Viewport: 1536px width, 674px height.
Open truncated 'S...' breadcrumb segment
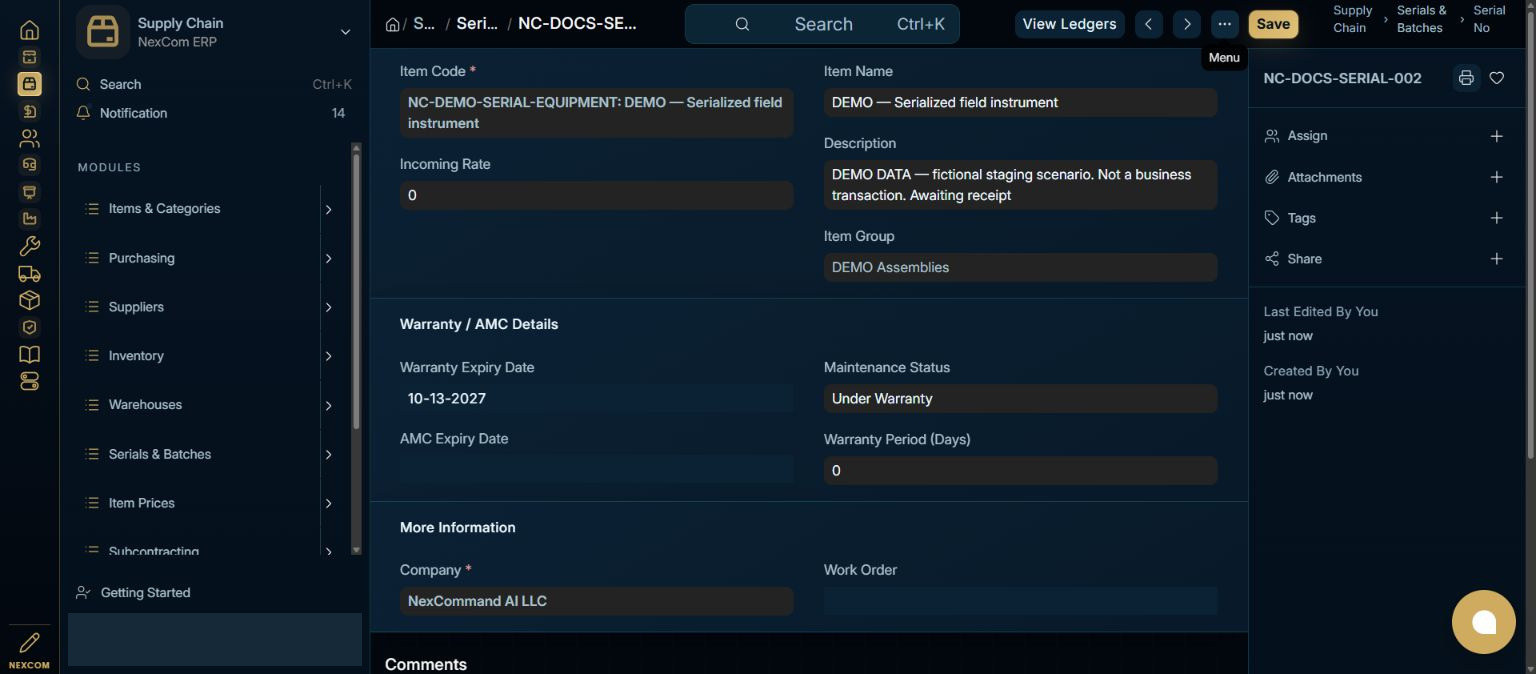tap(424, 24)
